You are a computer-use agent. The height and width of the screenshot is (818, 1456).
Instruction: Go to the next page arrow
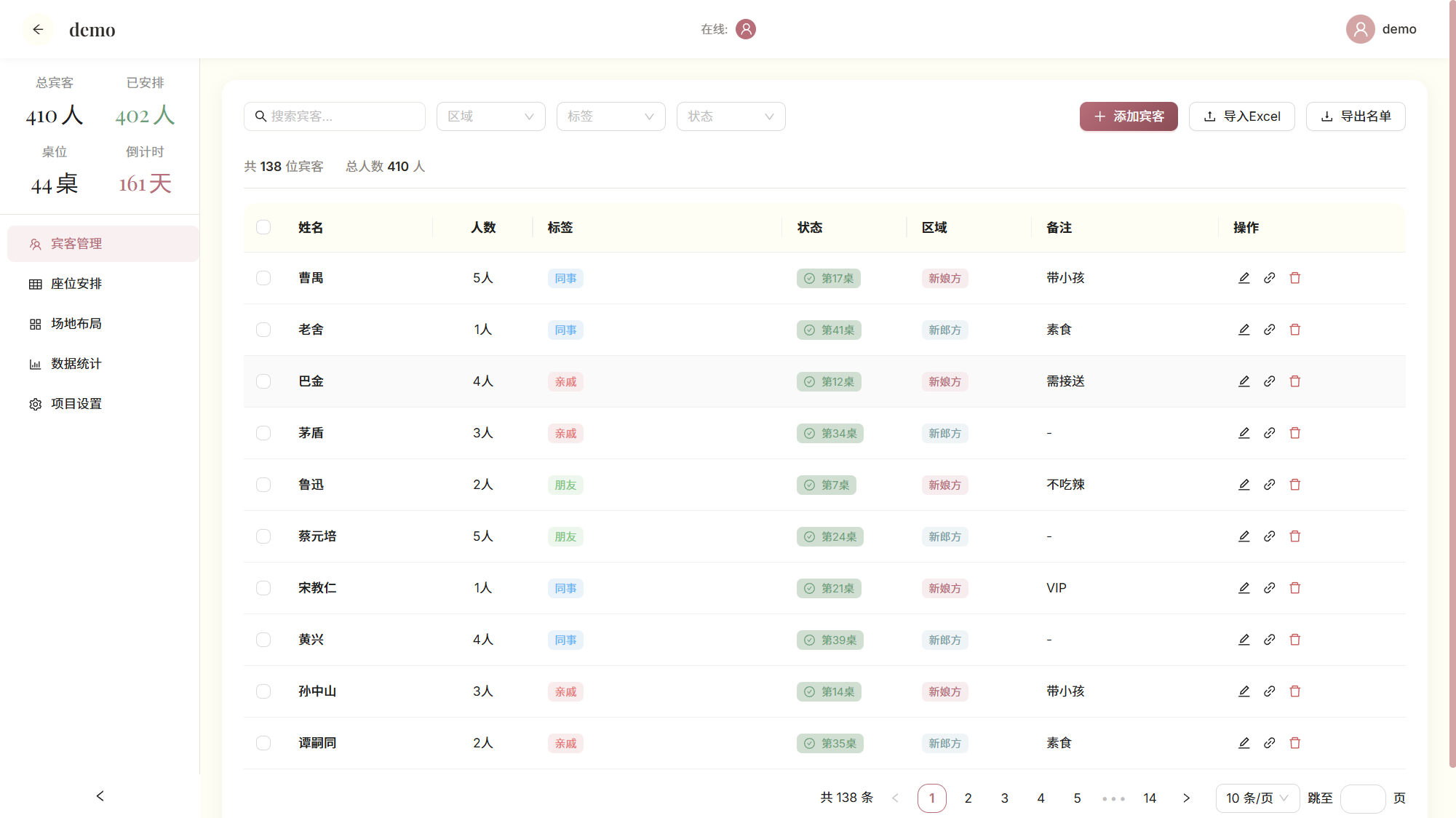pyautogui.click(x=1186, y=798)
